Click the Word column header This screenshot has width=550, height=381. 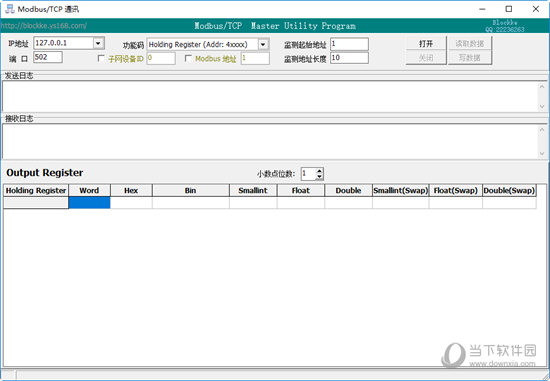[x=89, y=190]
